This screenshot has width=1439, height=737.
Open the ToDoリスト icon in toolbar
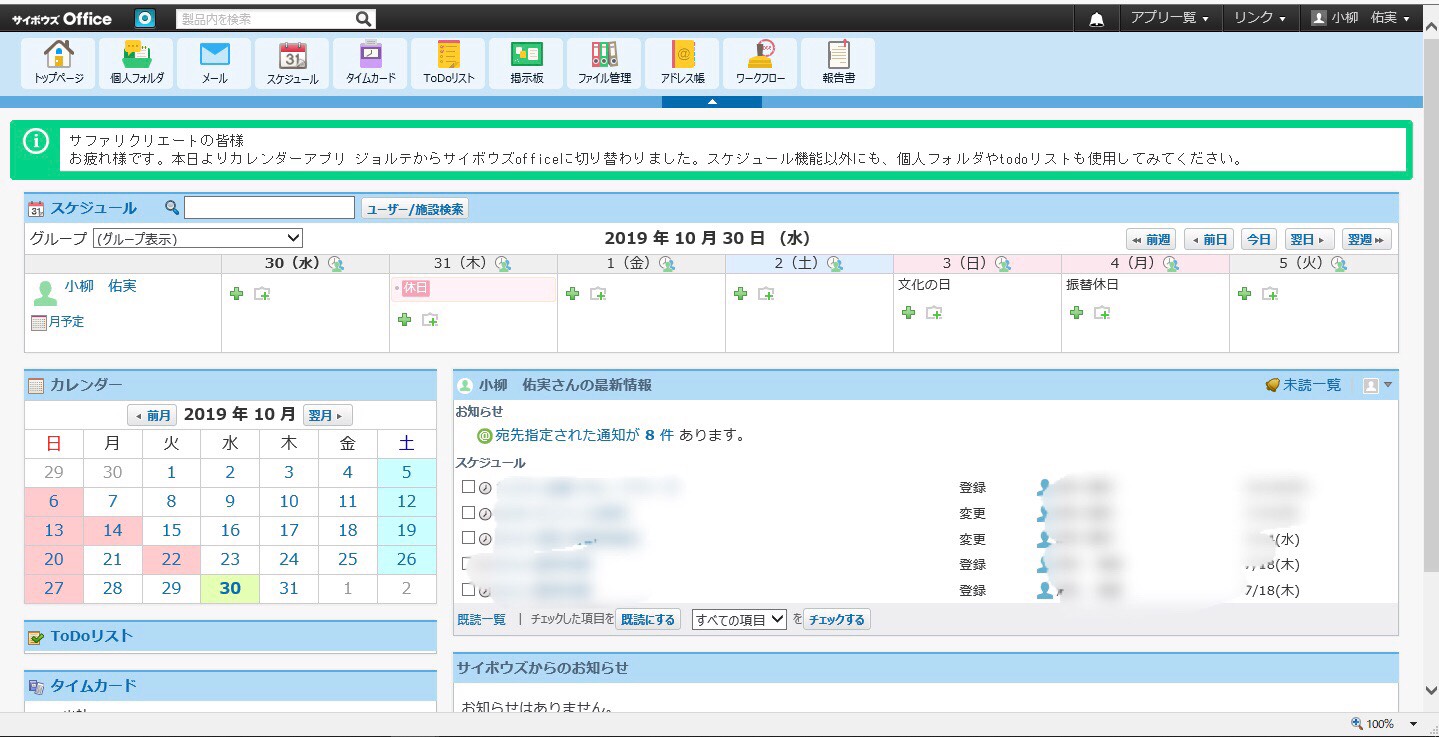click(x=448, y=63)
